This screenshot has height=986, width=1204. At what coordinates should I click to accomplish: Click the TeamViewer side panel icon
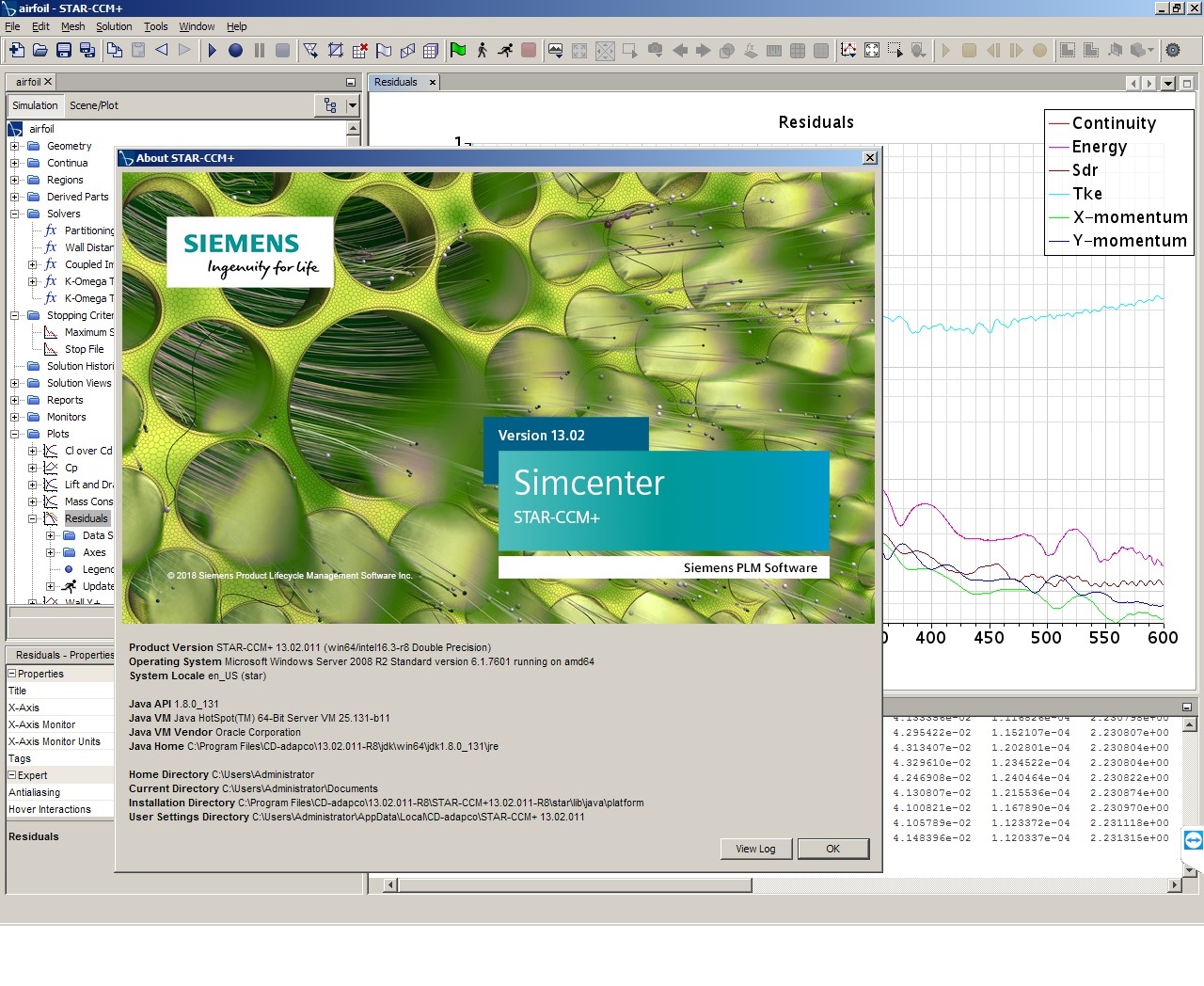tap(1193, 840)
